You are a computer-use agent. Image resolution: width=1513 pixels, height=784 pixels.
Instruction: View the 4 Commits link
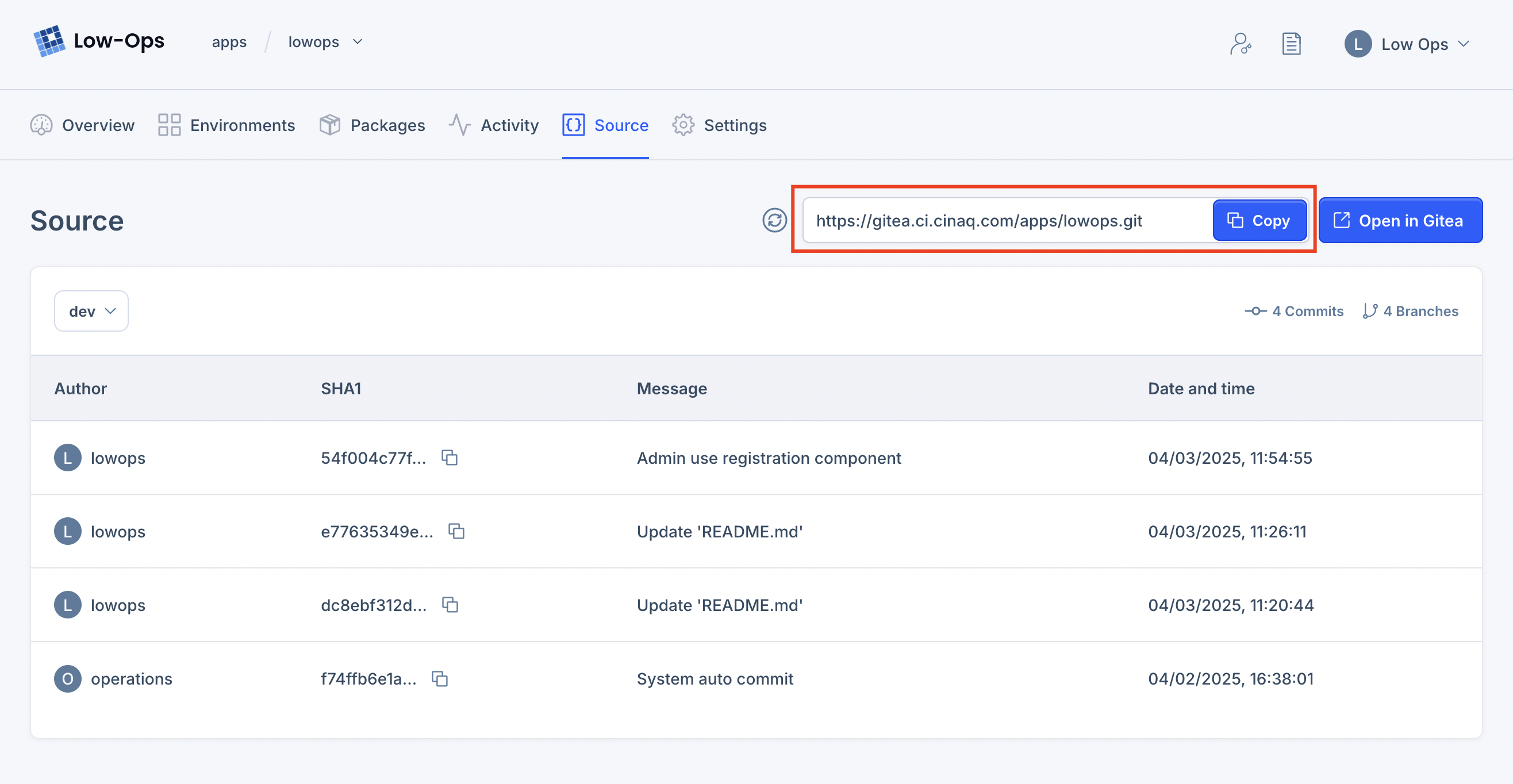1294,310
